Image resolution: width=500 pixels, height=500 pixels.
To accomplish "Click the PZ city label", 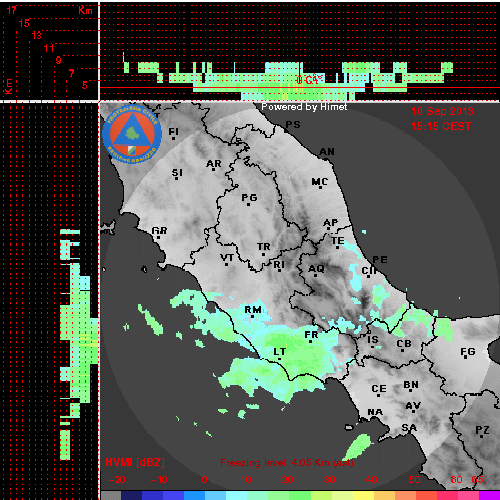I will click(x=482, y=430).
